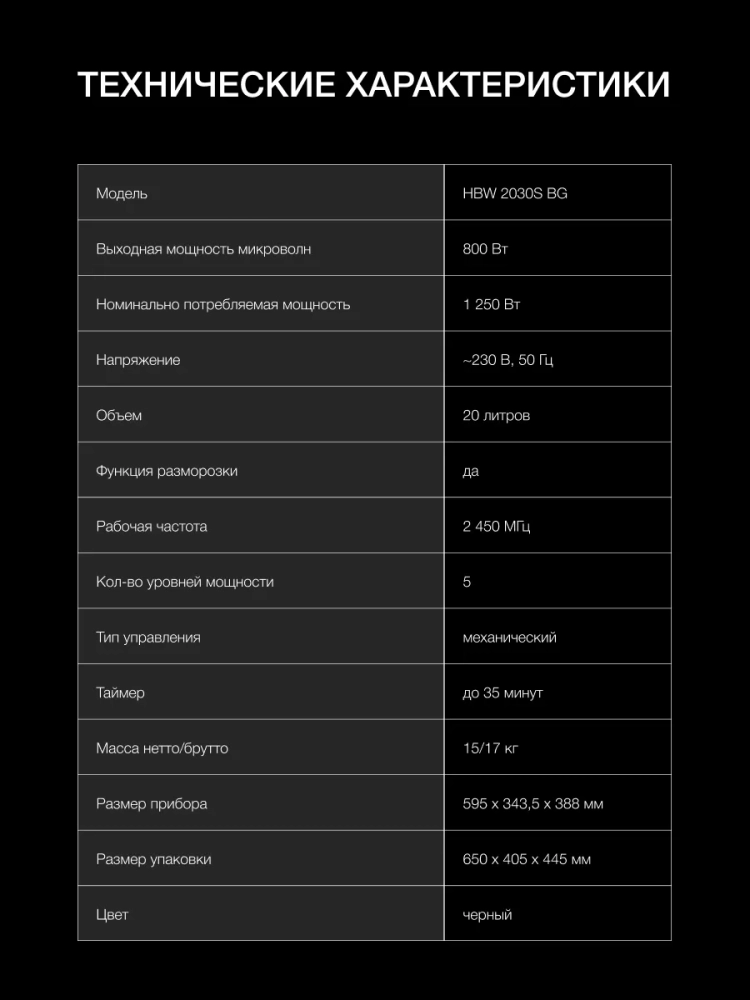Select the Размер упаковки label

coord(153,859)
